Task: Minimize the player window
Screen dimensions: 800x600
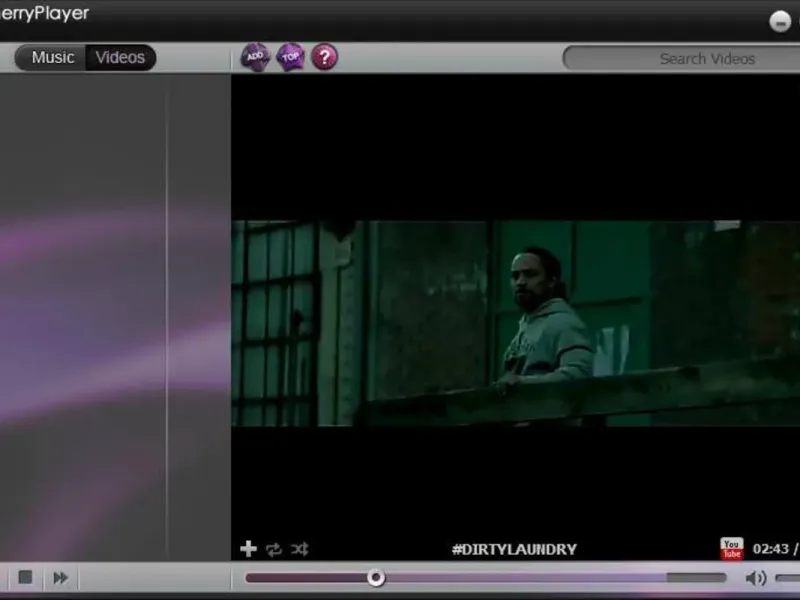Action: point(780,21)
